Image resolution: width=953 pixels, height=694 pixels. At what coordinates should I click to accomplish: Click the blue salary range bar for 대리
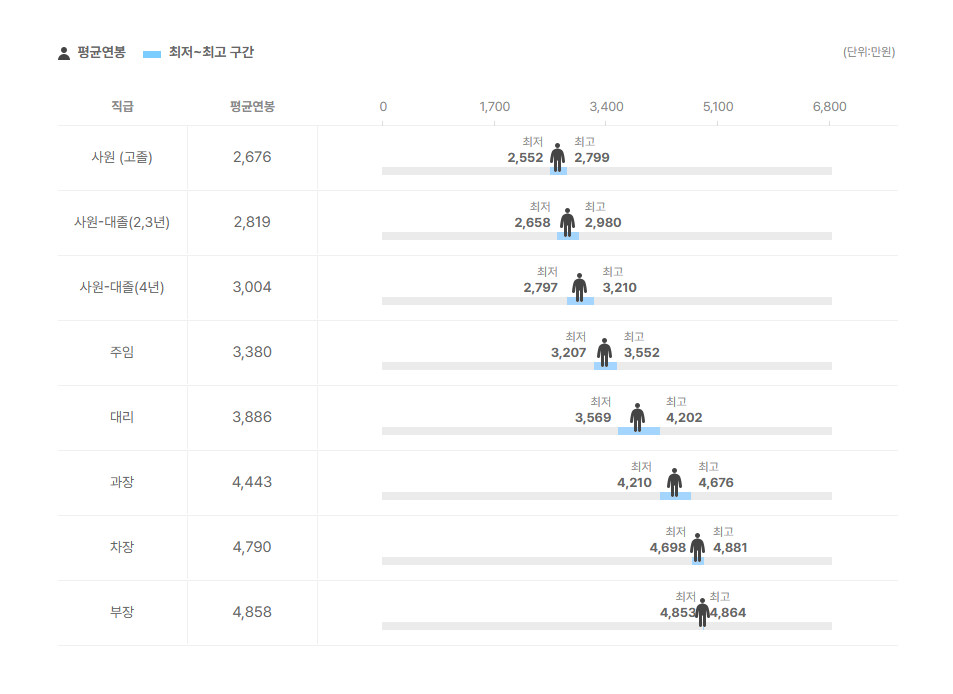638,431
